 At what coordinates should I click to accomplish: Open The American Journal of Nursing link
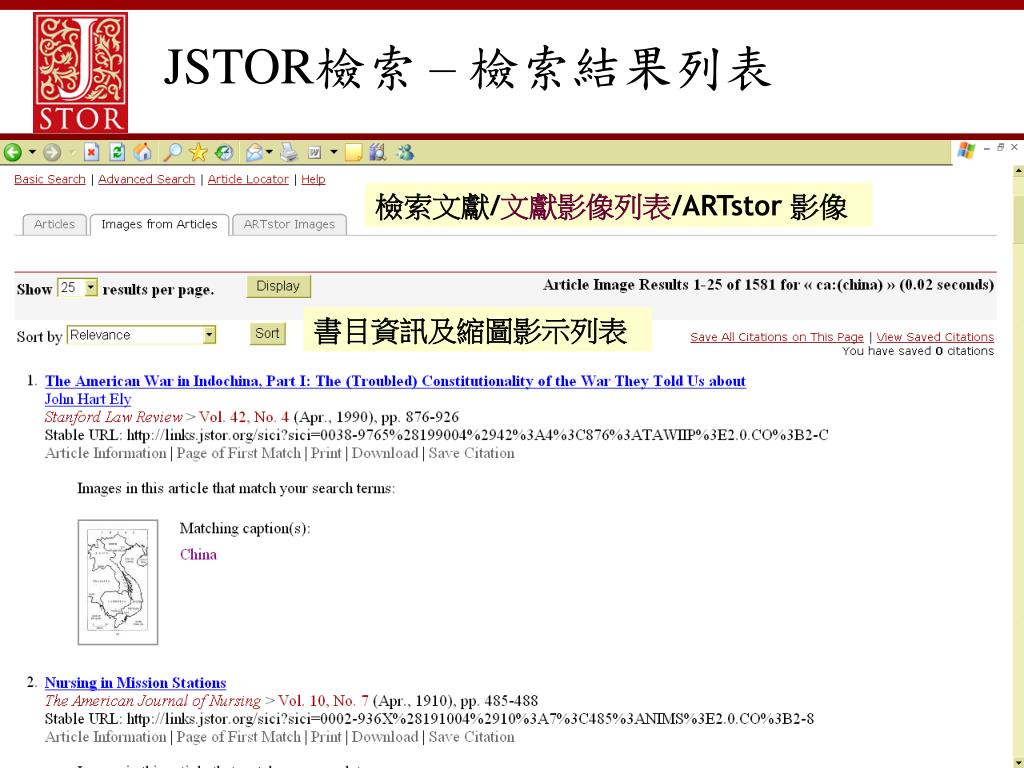point(153,701)
